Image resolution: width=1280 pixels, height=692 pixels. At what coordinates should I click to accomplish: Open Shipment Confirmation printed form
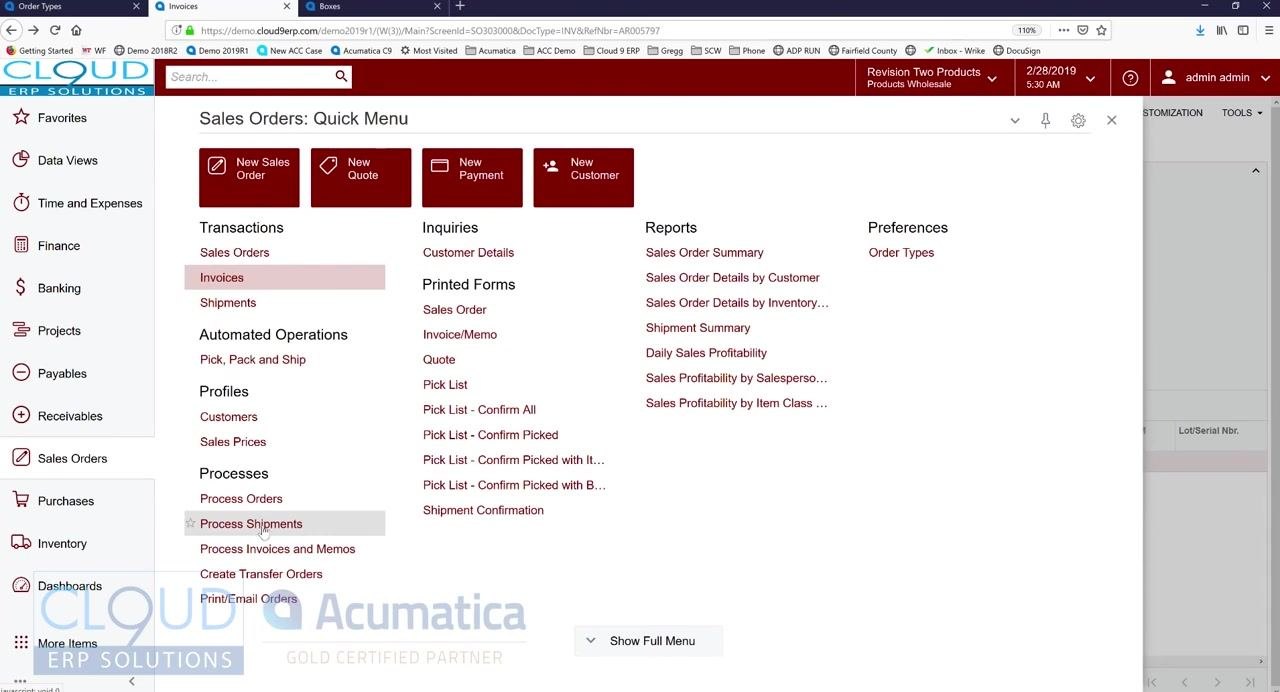coord(483,510)
